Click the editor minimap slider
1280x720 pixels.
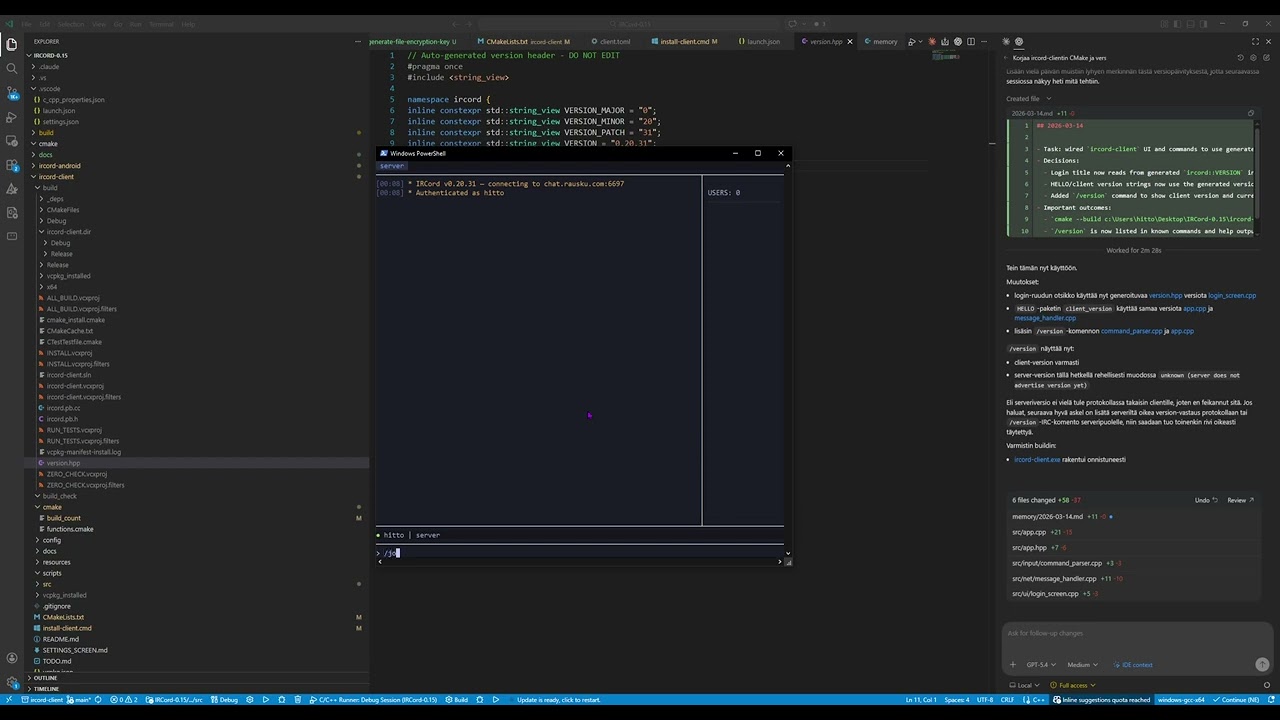(946, 56)
